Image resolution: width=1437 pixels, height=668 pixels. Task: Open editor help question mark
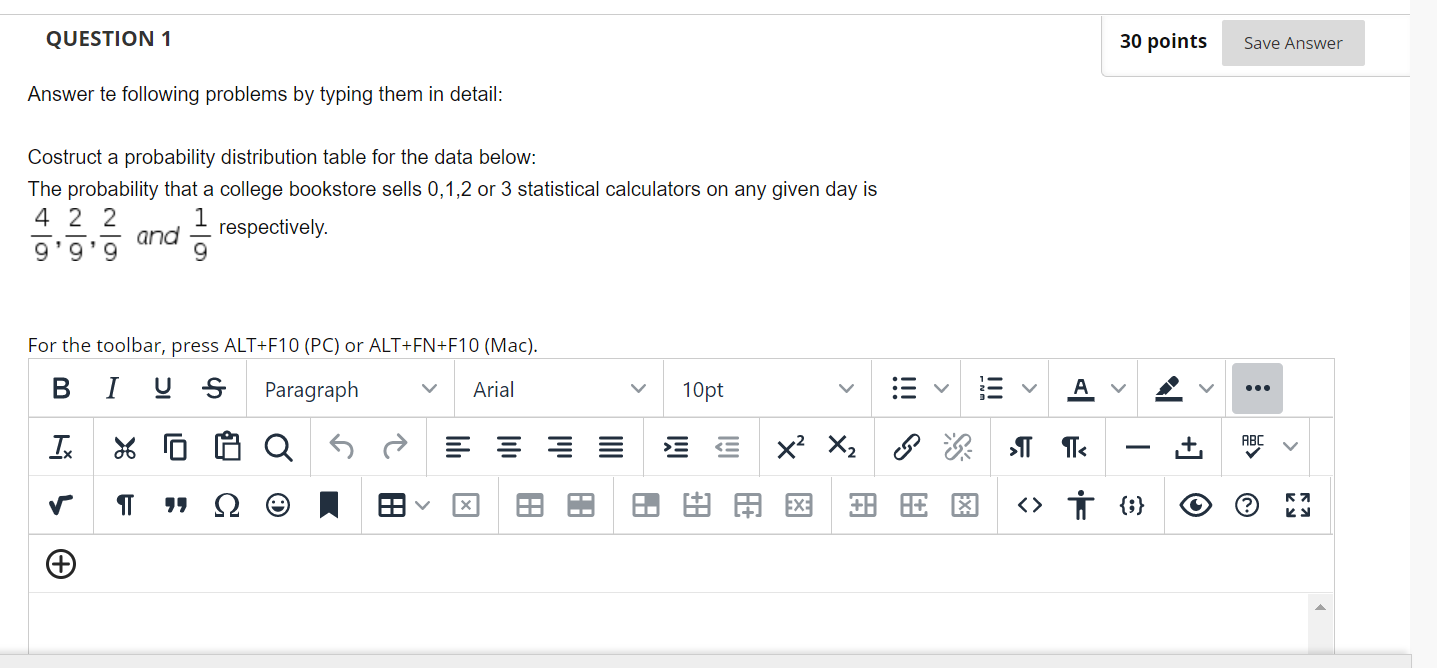[1245, 507]
